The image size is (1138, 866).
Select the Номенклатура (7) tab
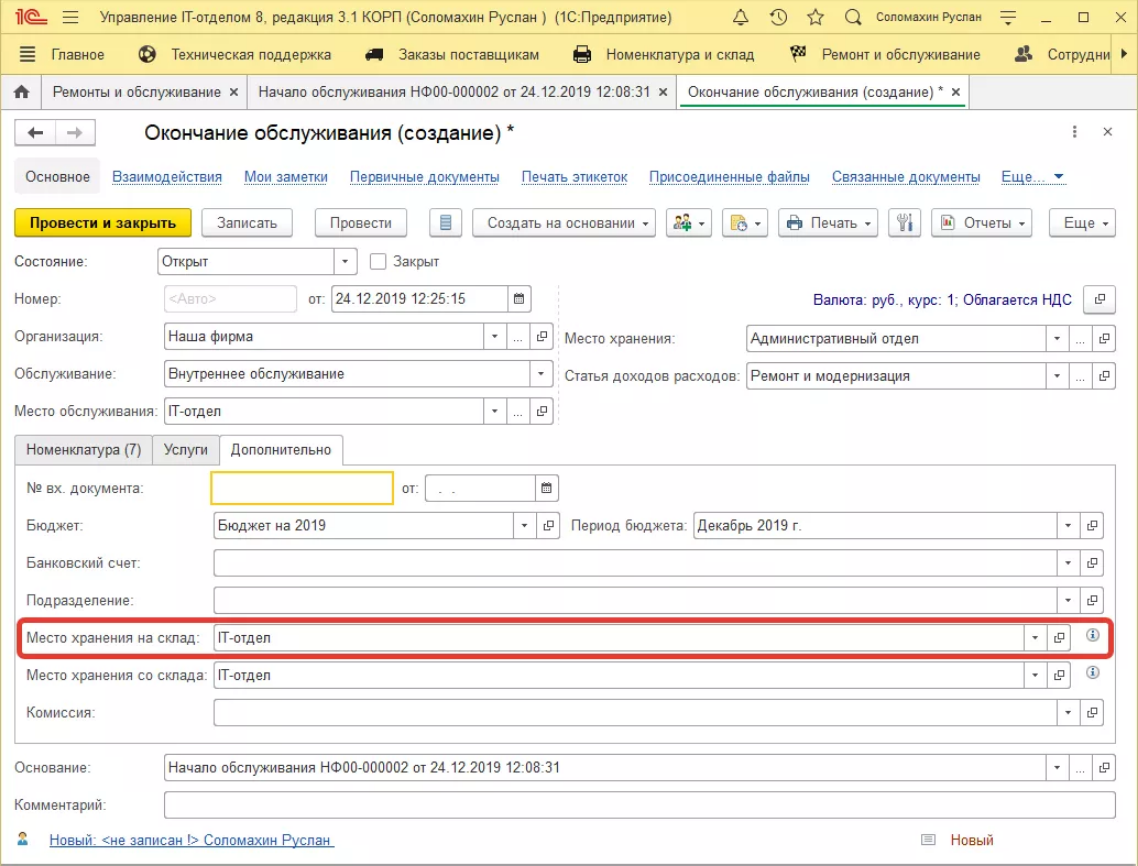[x=83, y=450]
